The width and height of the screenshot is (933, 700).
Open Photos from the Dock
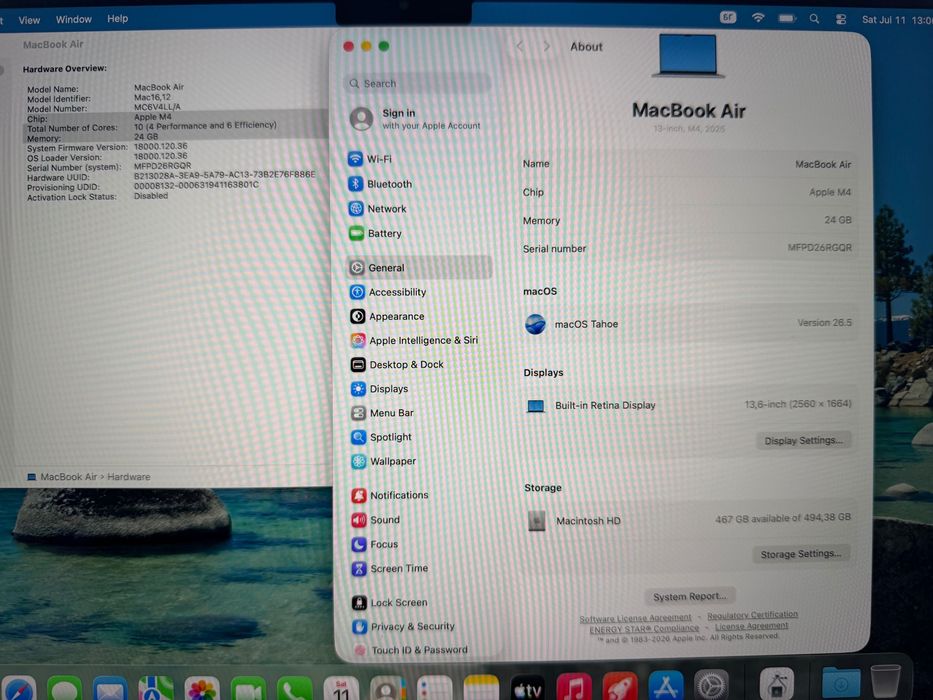(202, 689)
